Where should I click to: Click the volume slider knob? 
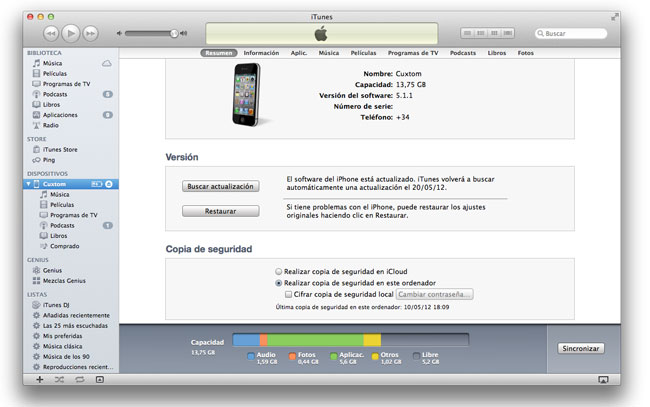pos(174,33)
